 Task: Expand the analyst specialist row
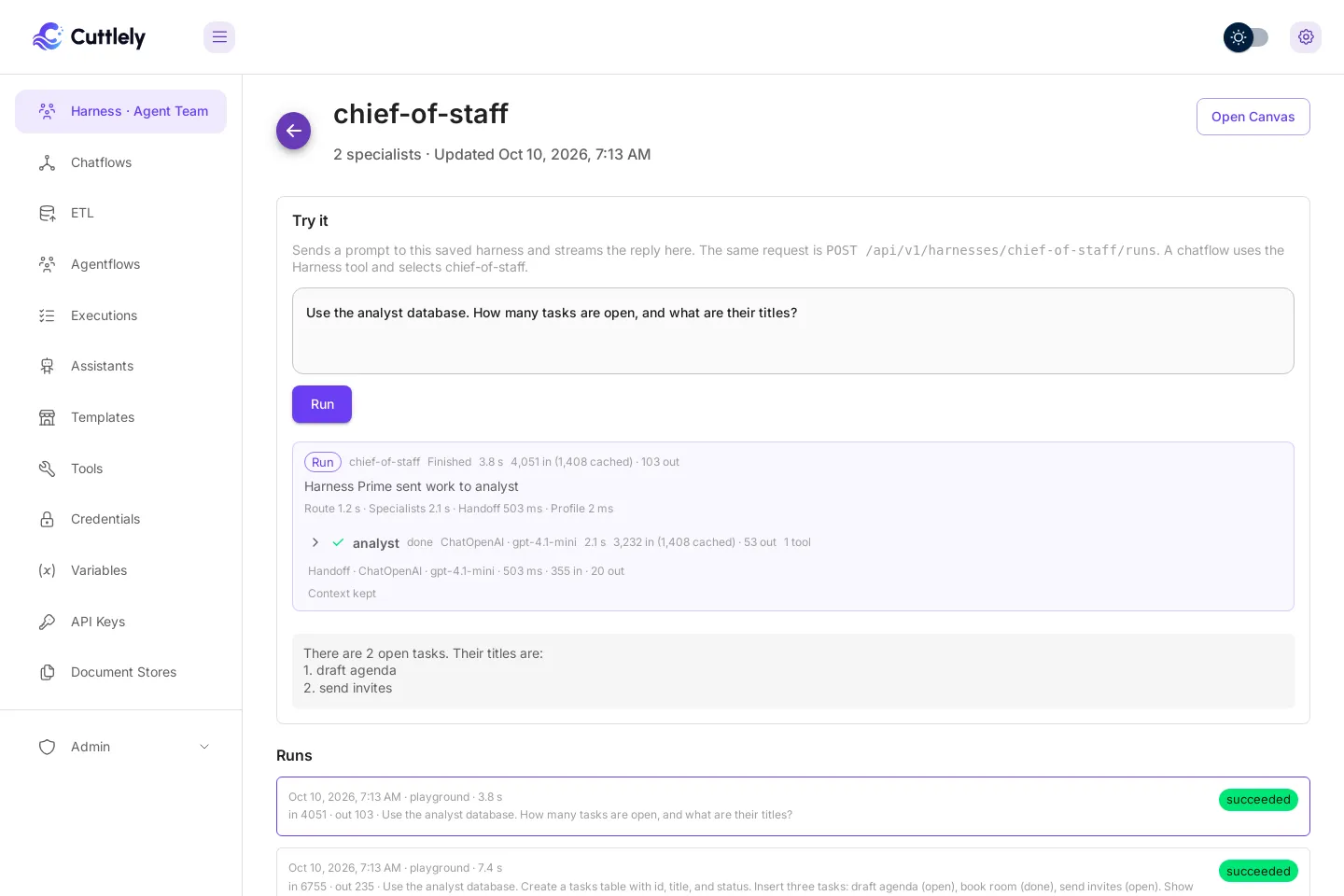[x=315, y=542]
